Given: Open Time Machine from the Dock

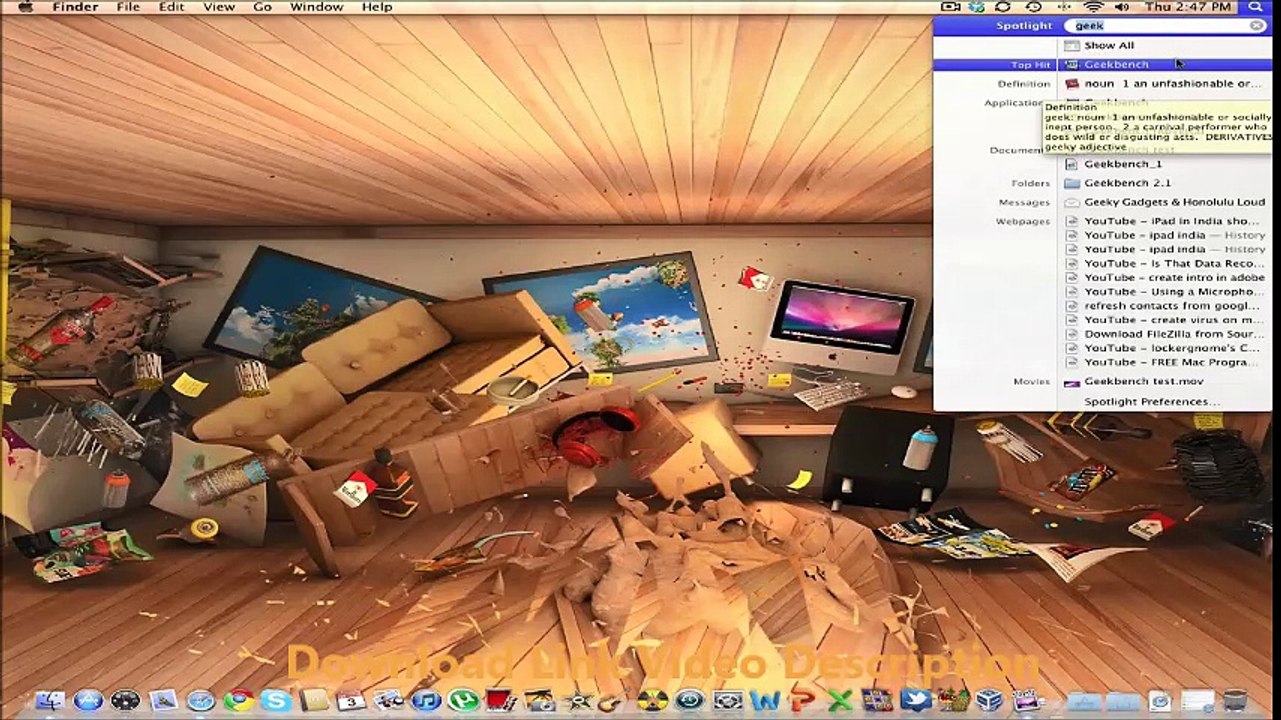Looking at the screenshot, I should 690,700.
